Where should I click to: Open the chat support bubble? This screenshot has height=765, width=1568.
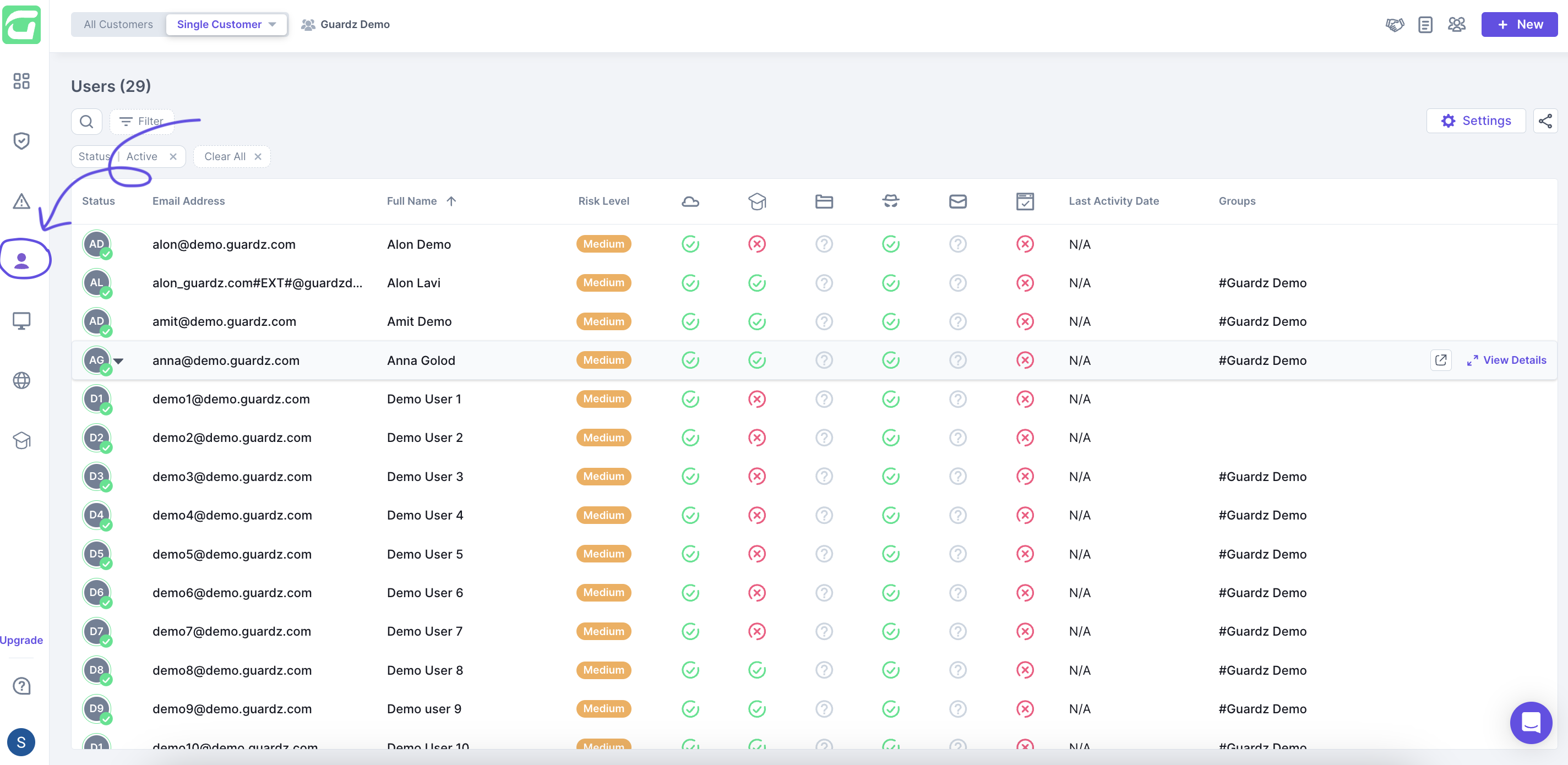pyautogui.click(x=1530, y=723)
